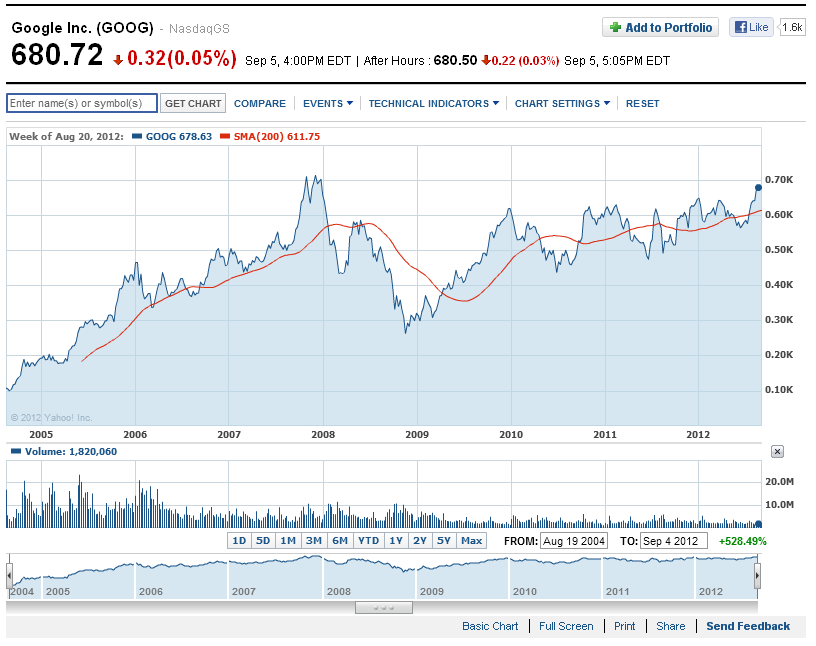Click the After Hours 680.50 price

[455, 60]
